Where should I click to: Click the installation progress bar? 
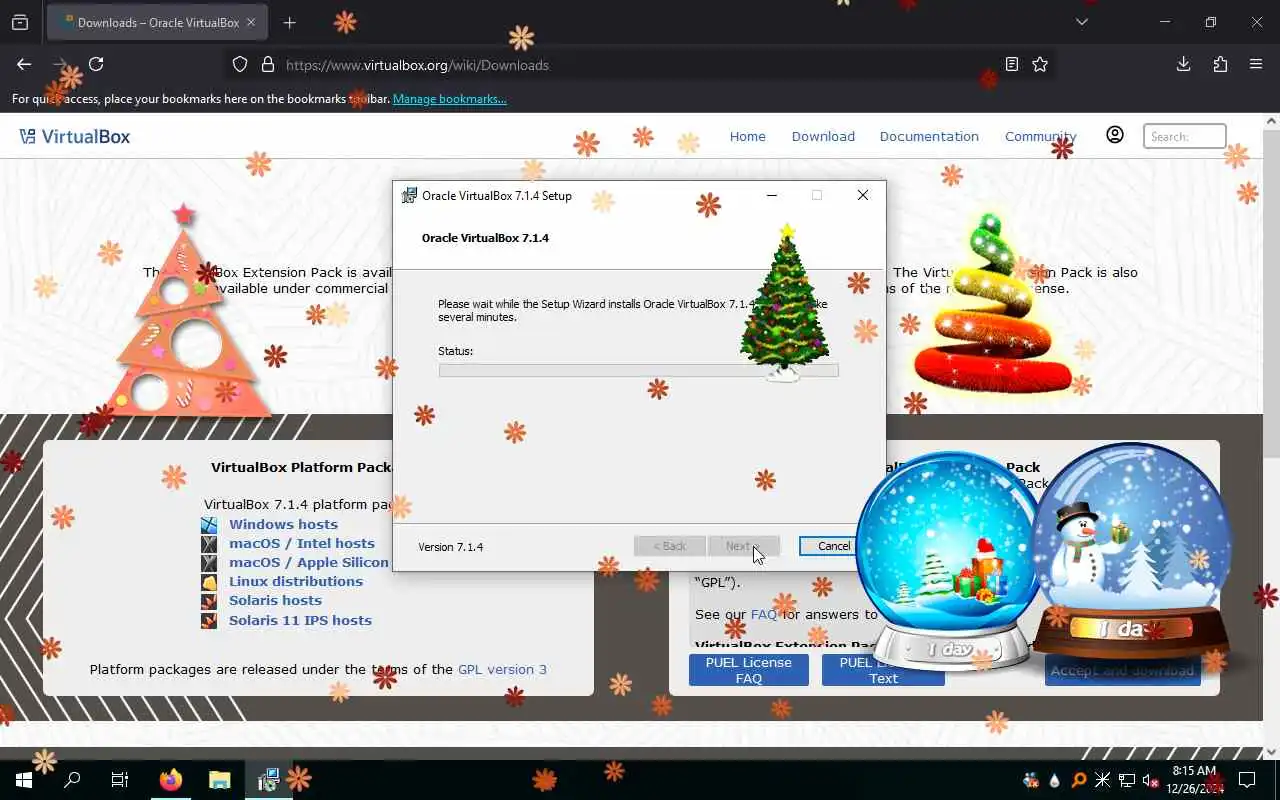(x=638, y=370)
